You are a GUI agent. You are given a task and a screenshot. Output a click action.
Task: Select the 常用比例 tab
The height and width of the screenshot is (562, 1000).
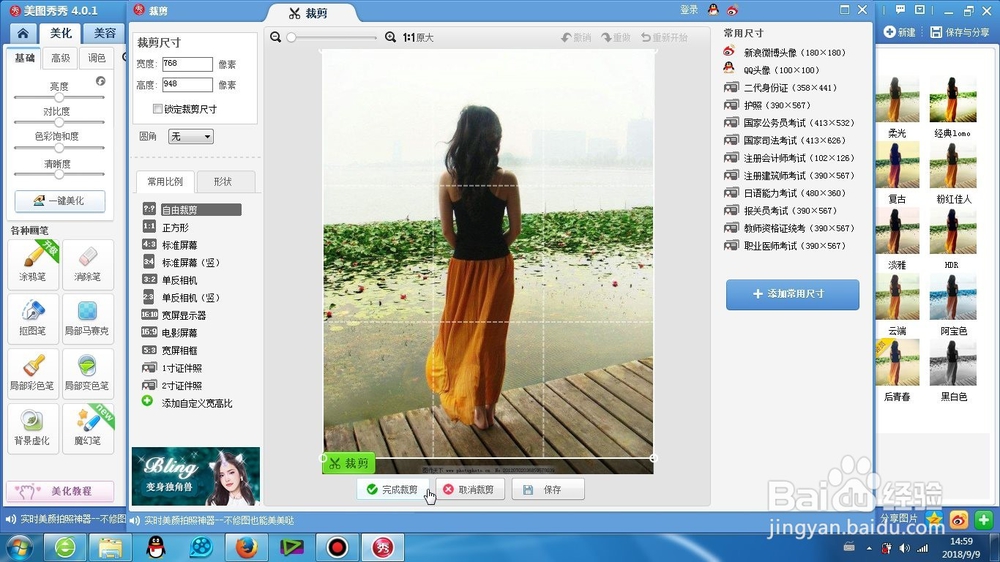coord(165,182)
